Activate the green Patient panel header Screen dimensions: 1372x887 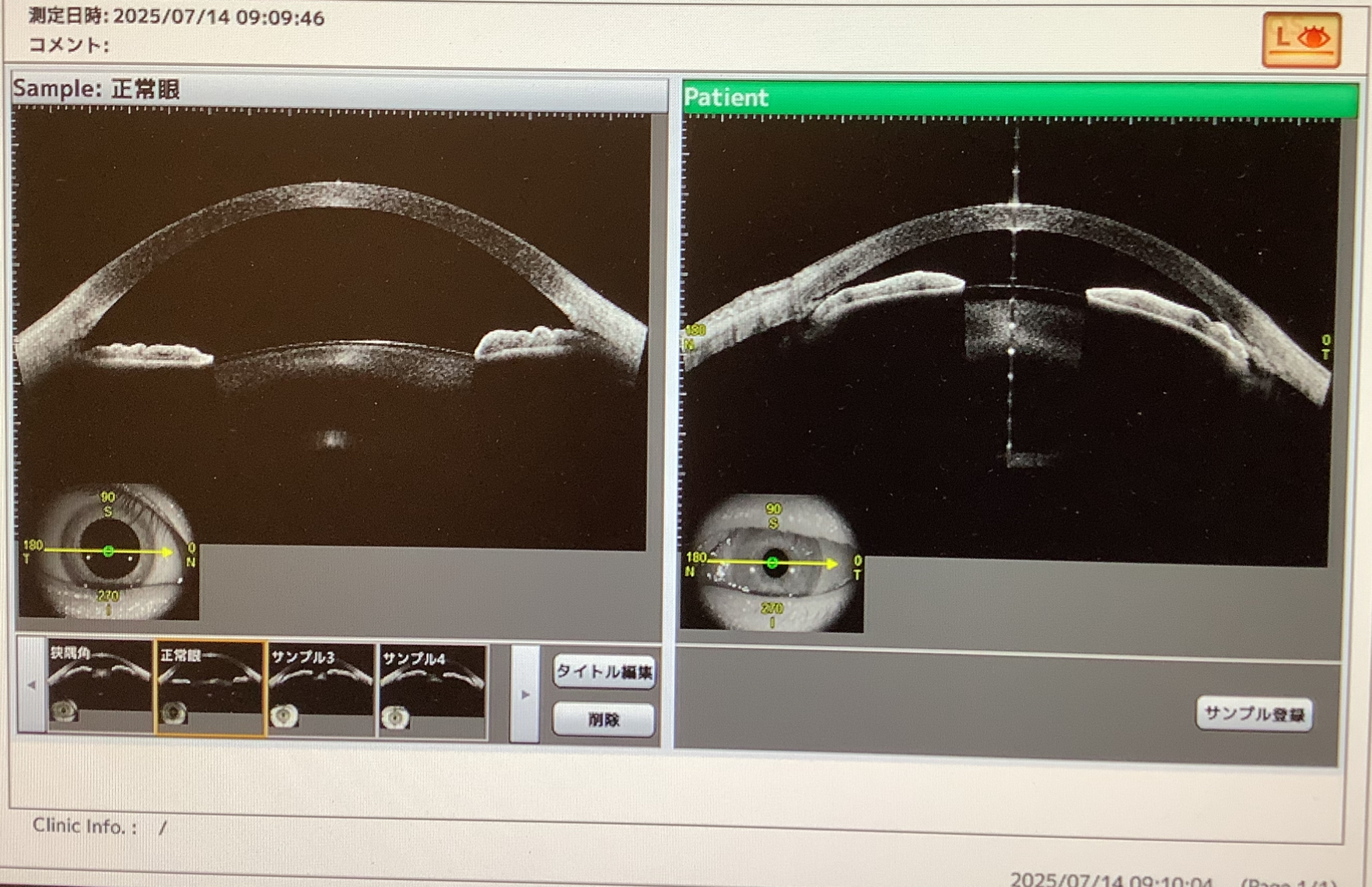1019,98
